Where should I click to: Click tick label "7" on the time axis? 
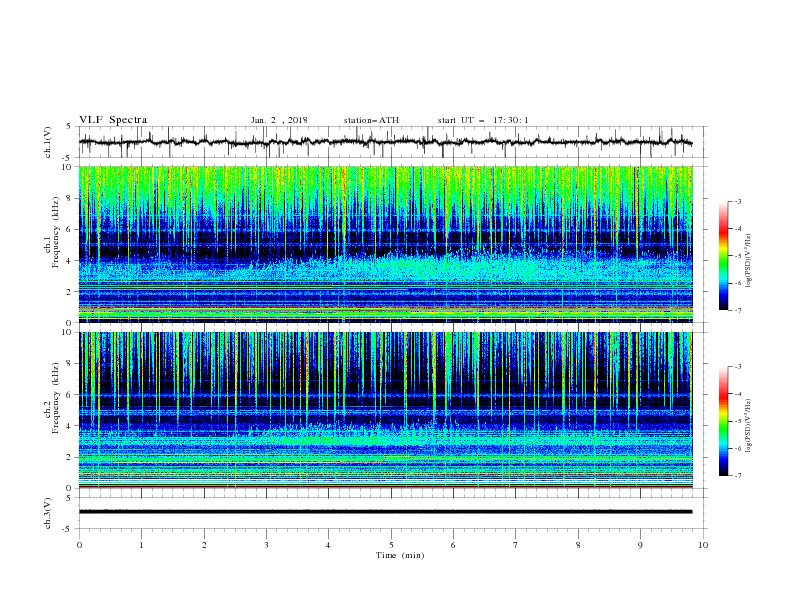(x=516, y=545)
